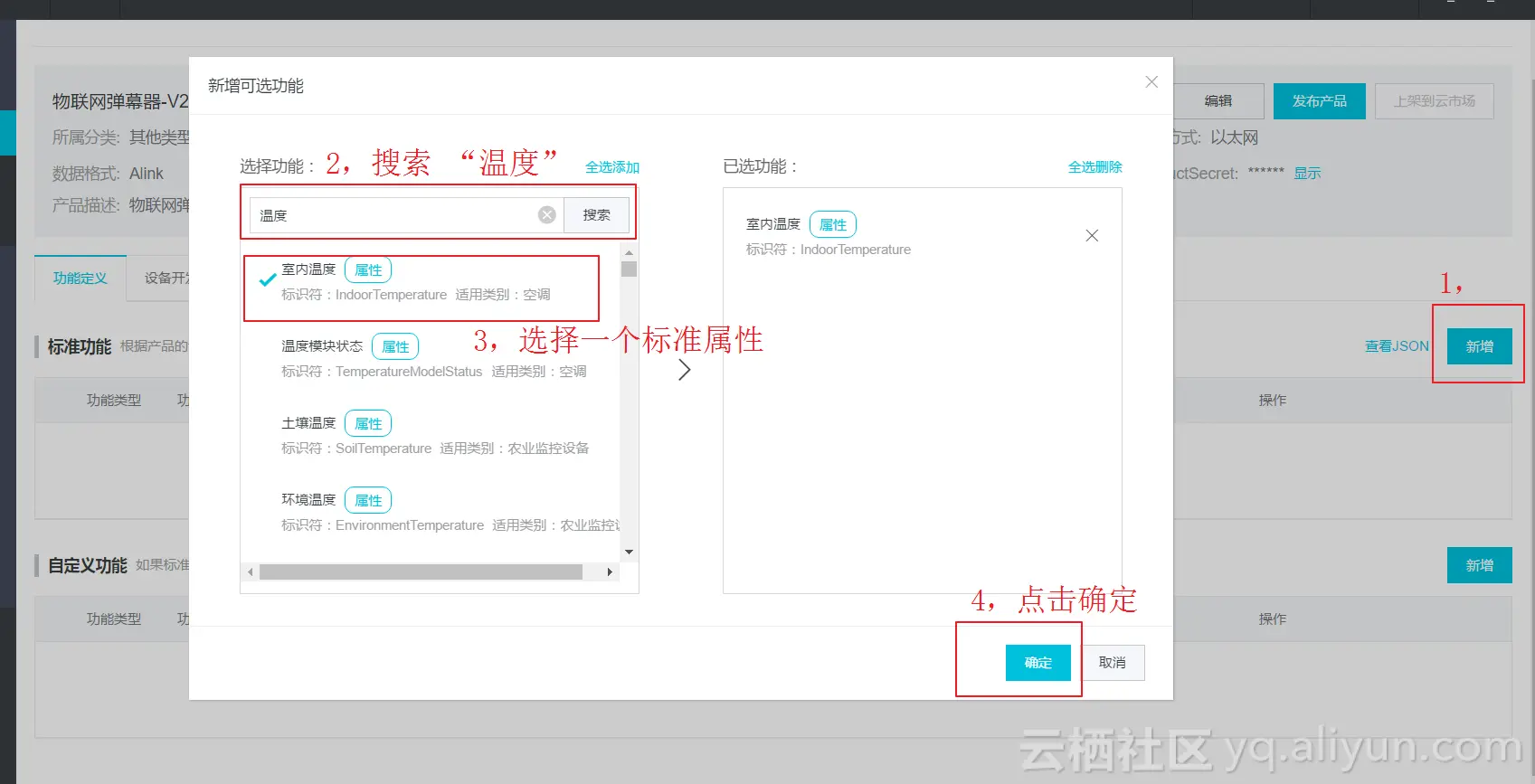Click the 操作 header in the 自定义功能 table
The height and width of the screenshot is (784, 1535).
(1273, 619)
